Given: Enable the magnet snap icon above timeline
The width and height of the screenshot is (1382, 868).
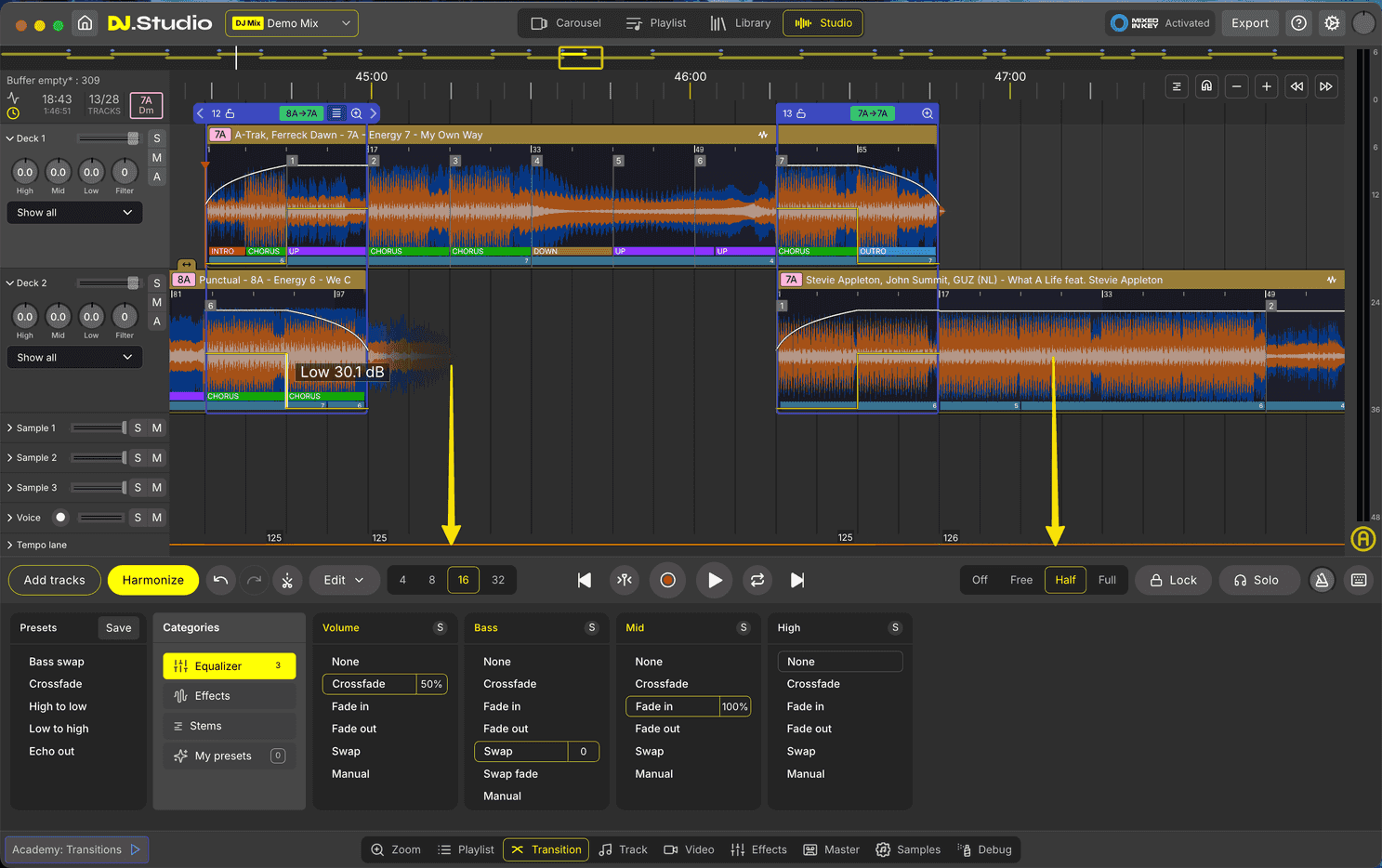Looking at the screenshot, I should click(x=1206, y=85).
